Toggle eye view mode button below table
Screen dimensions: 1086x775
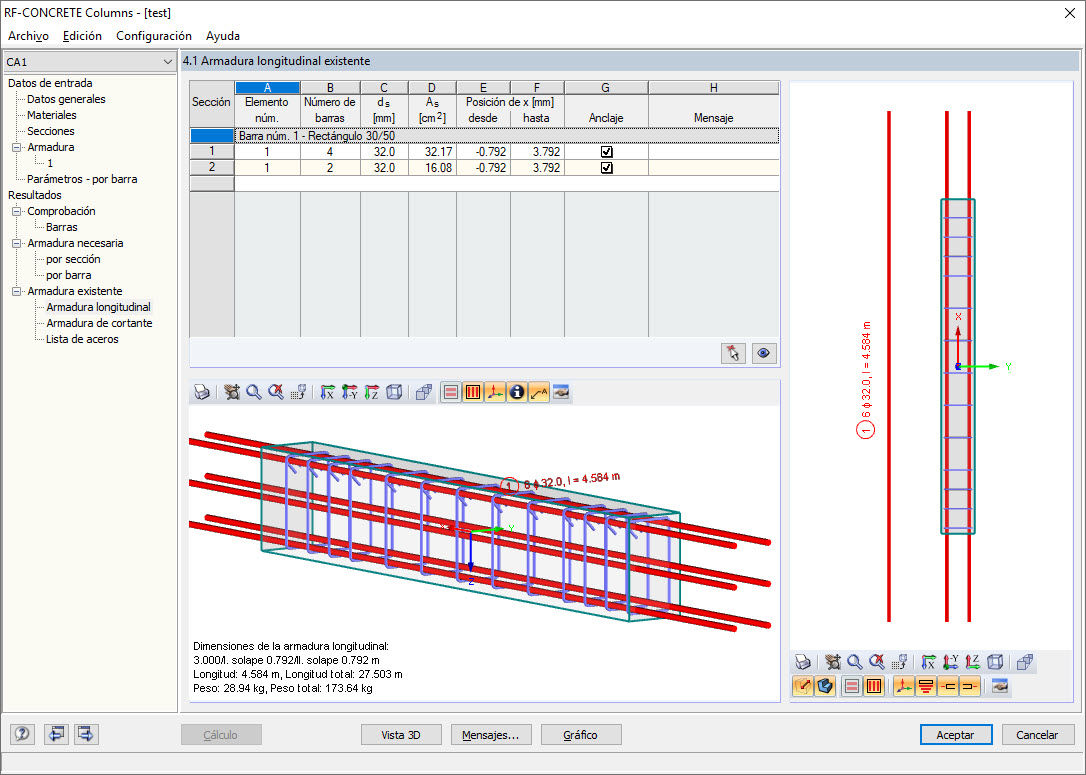click(x=763, y=353)
